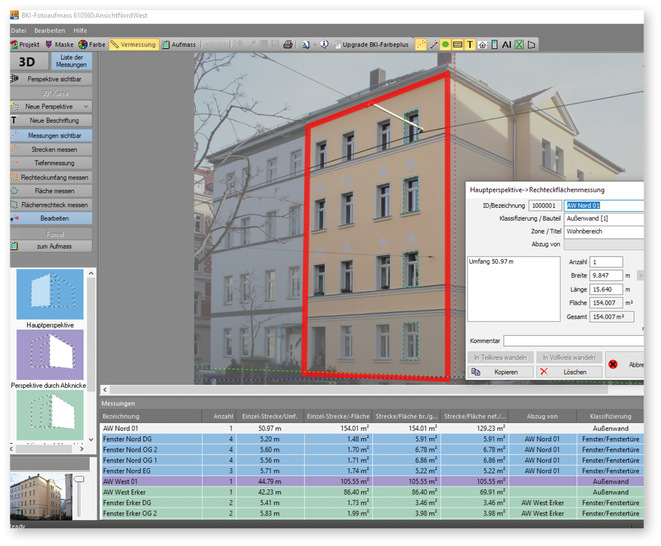
Task: Toggle Perspektive sichtbar
Action: (x=53, y=78)
